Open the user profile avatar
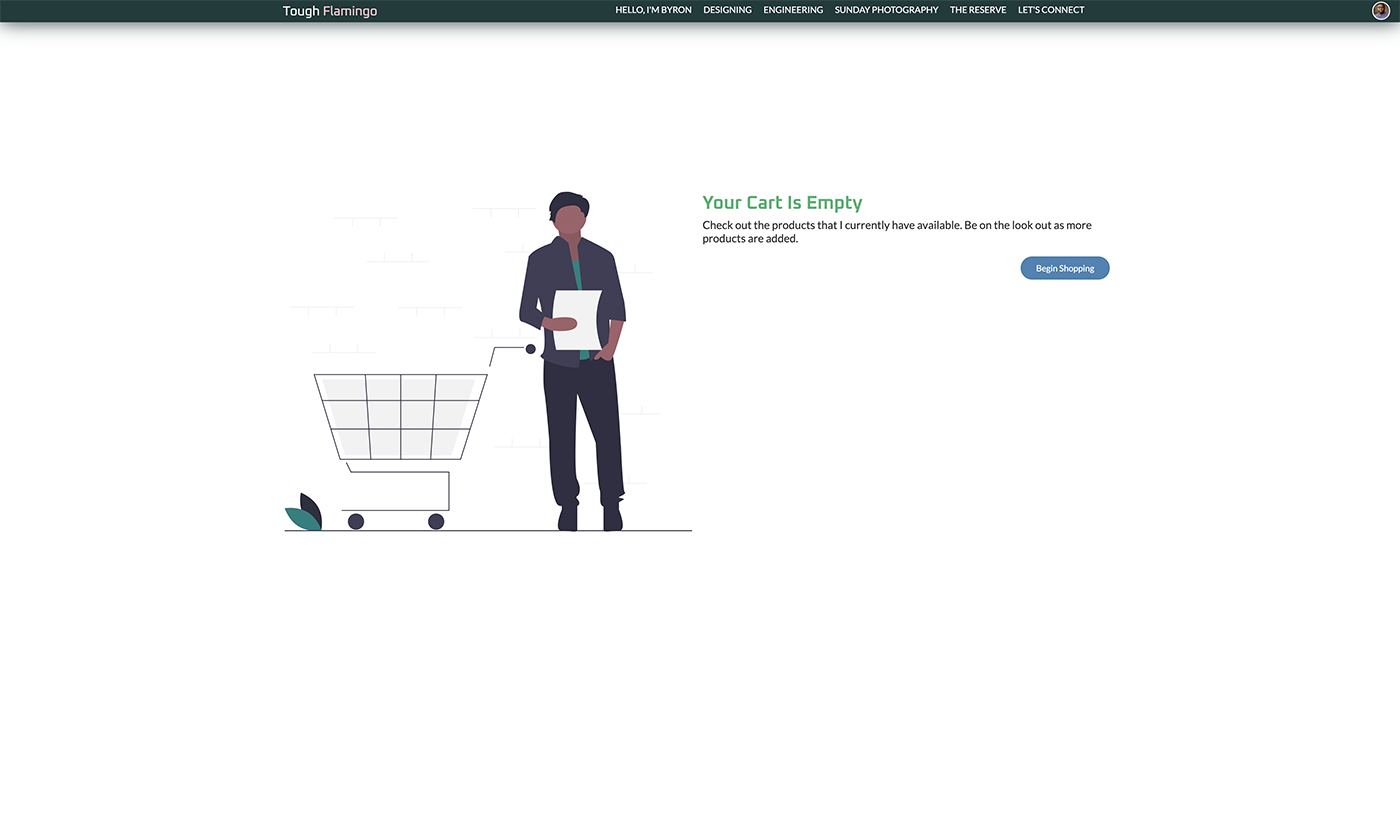 coord(1381,10)
